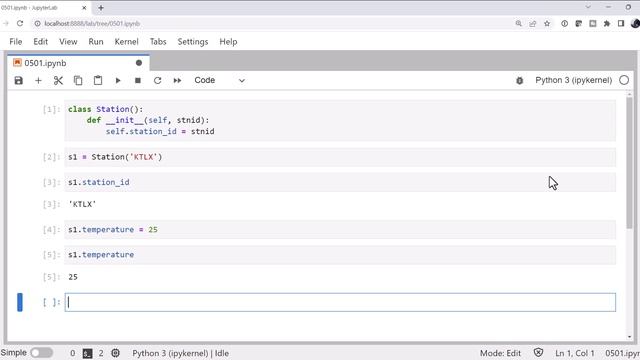Enable the debugger bug icon
This screenshot has height=360, width=640.
click(x=520, y=80)
